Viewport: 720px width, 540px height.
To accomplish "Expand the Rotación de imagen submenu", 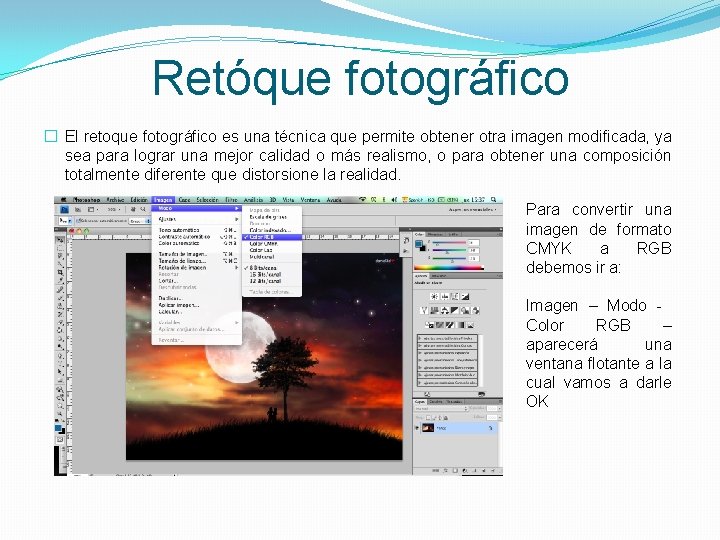I will point(197,267).
